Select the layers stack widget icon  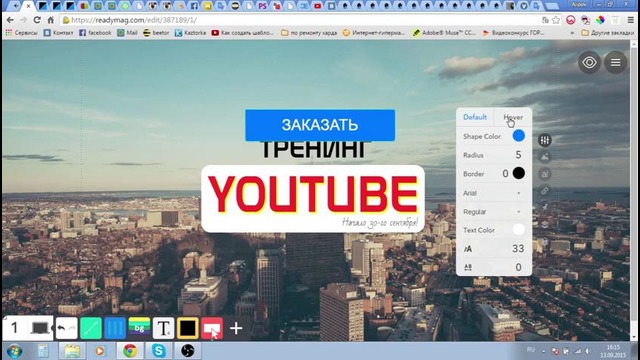click(x=544, y=224)
